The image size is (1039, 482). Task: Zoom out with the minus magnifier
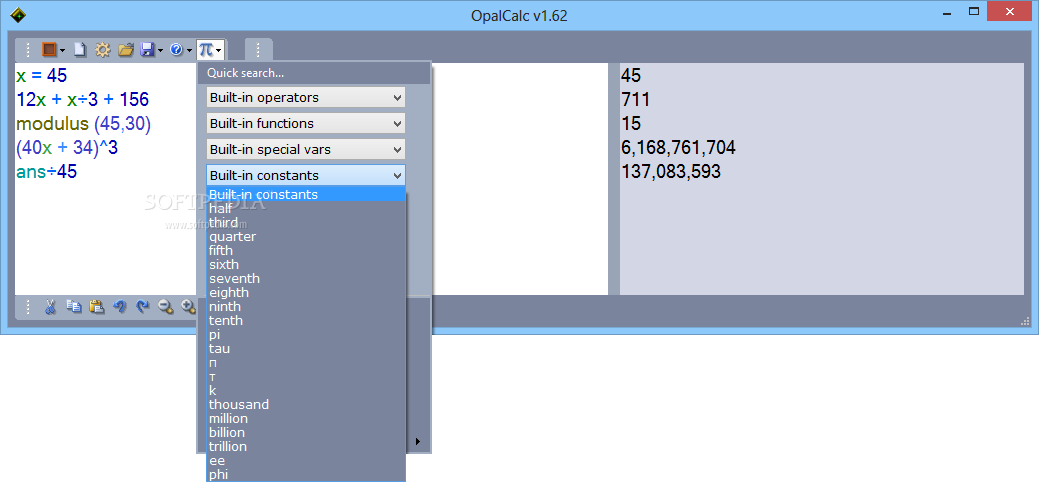point(166,306)
